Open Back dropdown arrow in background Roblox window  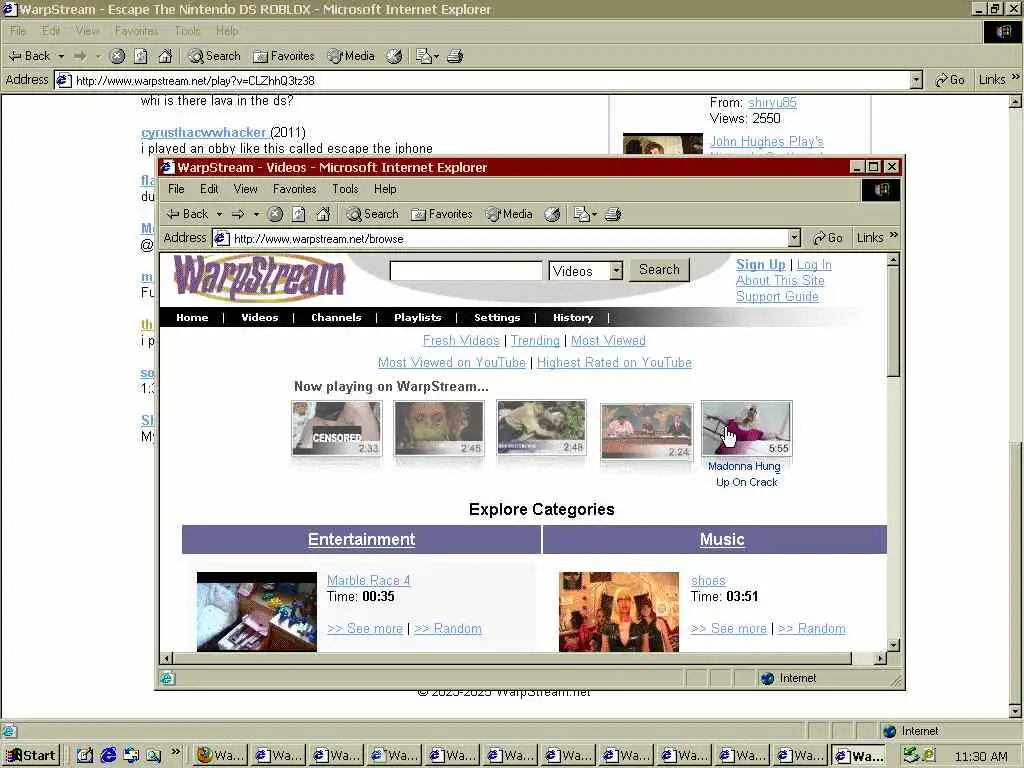click(61, 56)
